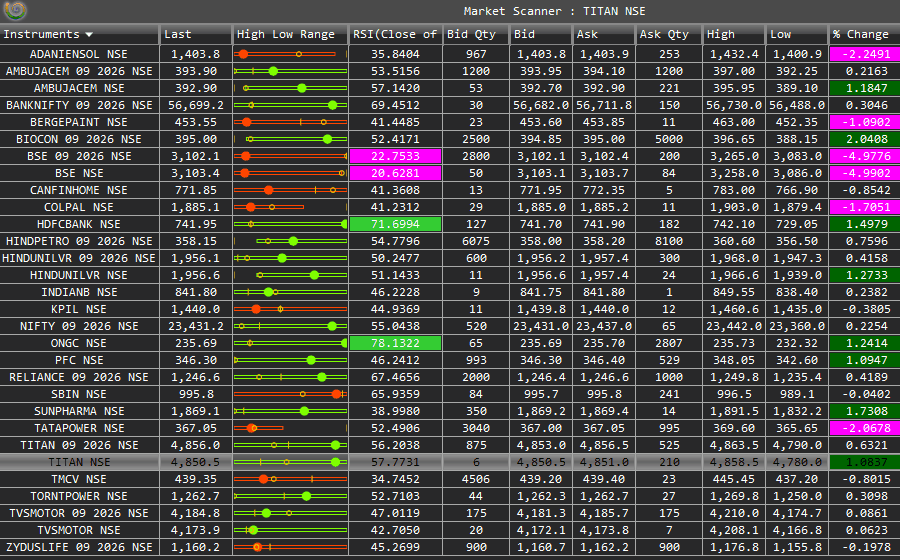Select the SBIN NSE instrument
The width and height of the screenshot is (900, 560).
(x=79, y=394)
